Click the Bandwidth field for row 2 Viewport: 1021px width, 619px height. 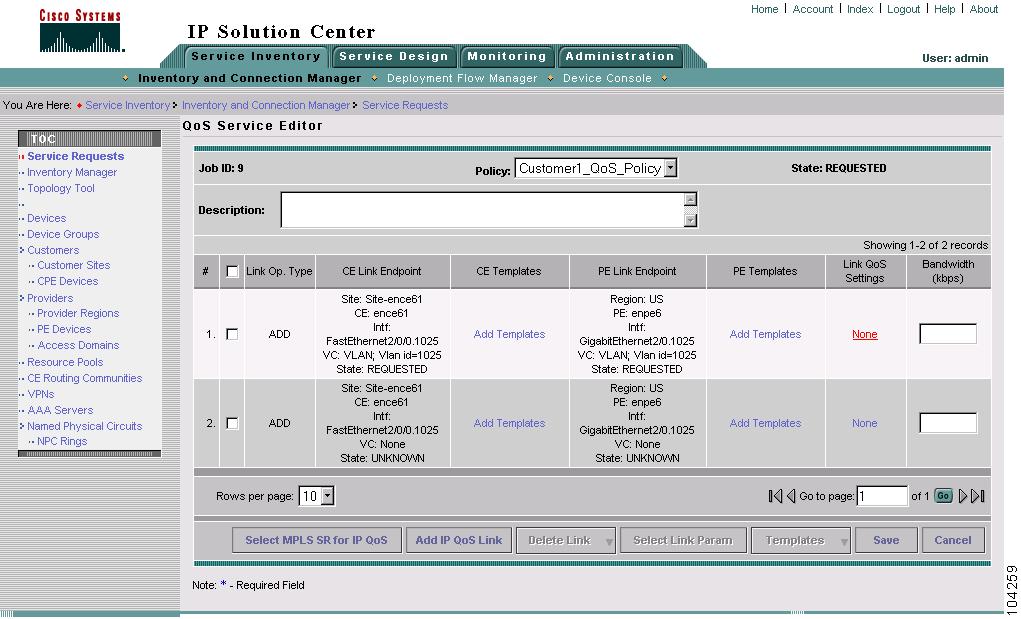coord(948,423)
